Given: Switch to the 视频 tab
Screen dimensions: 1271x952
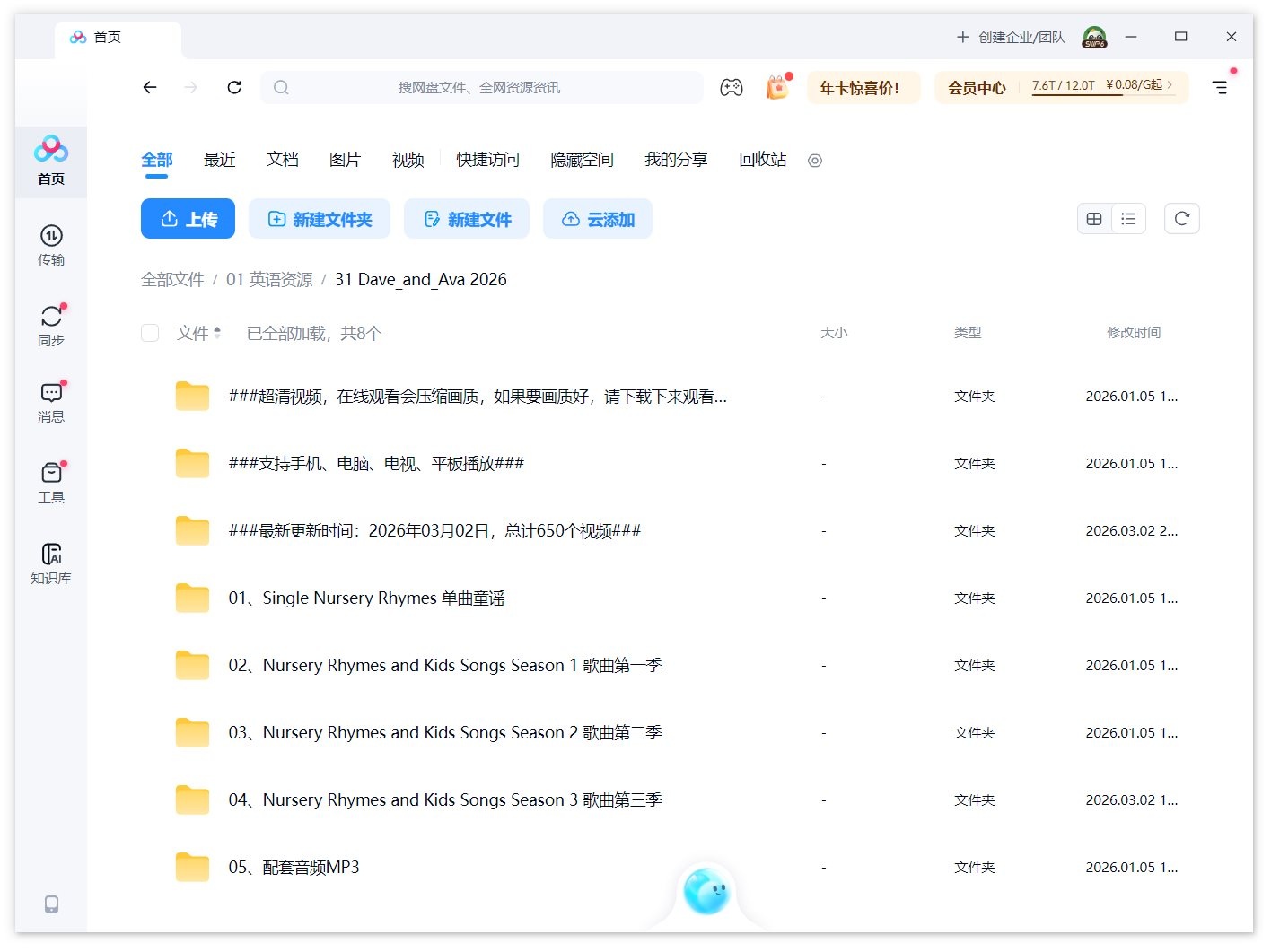Looking at the screenshot, I should 407,160.
